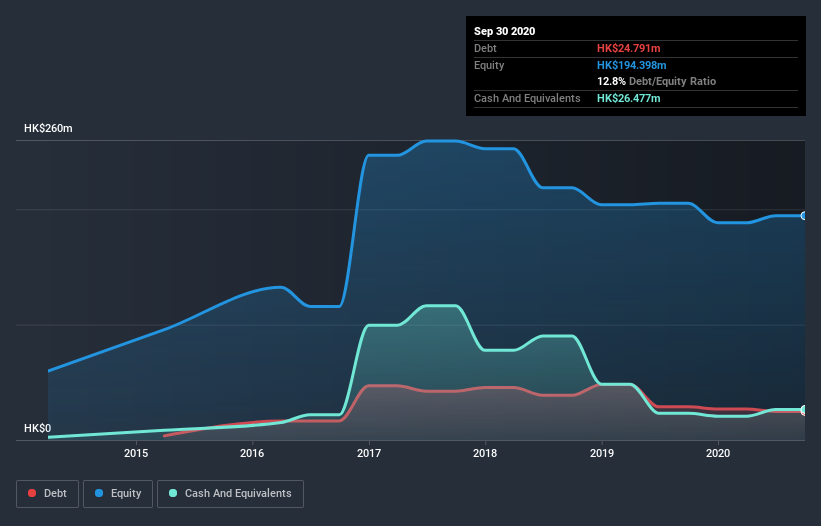The image size is (821, 526).
Task: Click the HK$24.791m debt value
Action: [628, 48]
